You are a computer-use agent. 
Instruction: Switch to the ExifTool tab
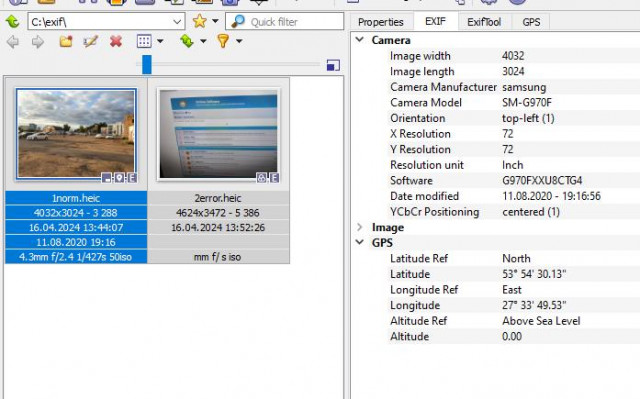pyautogui.click(x=484, y=22)
